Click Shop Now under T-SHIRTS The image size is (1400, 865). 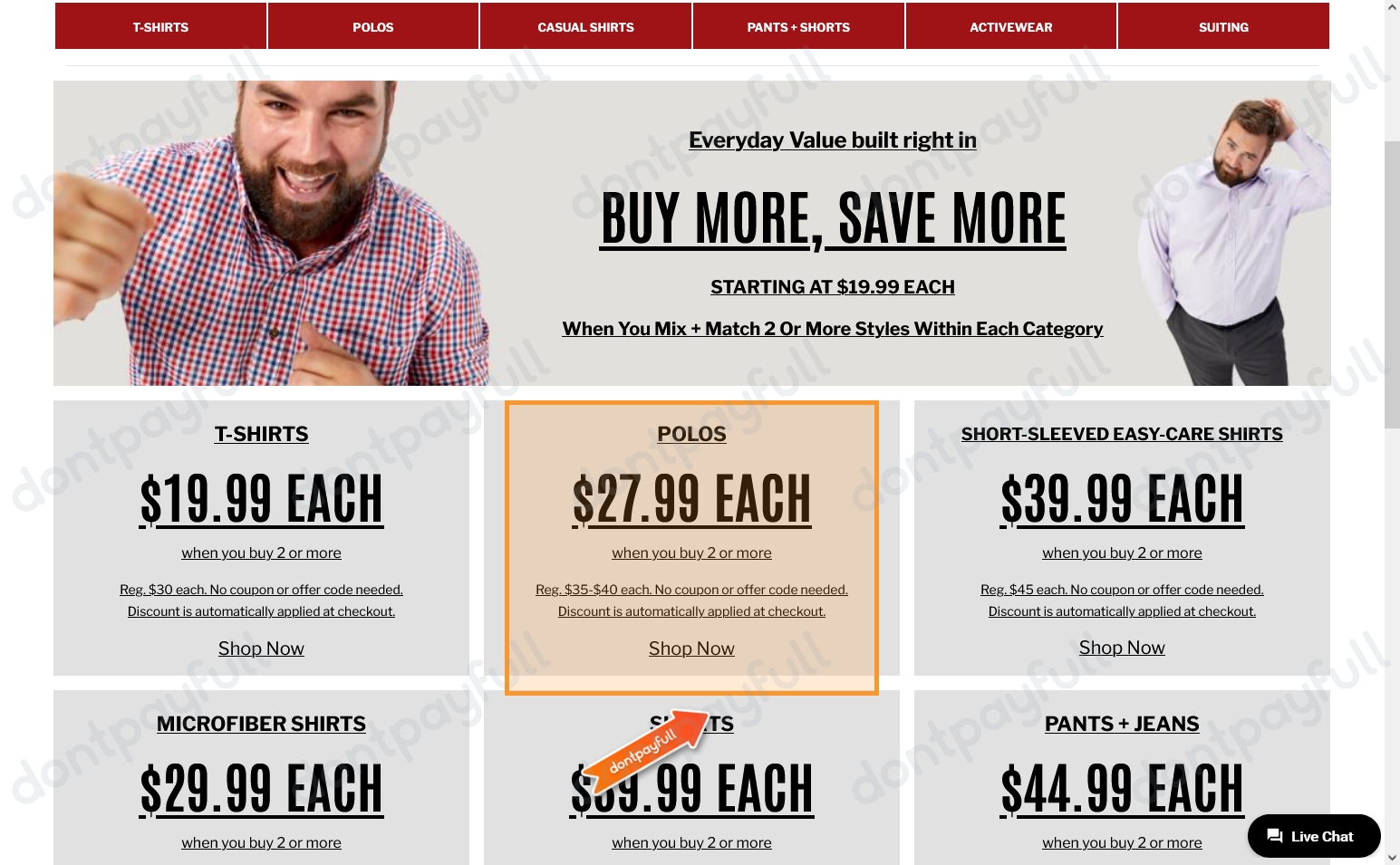[x=261, y=649]
